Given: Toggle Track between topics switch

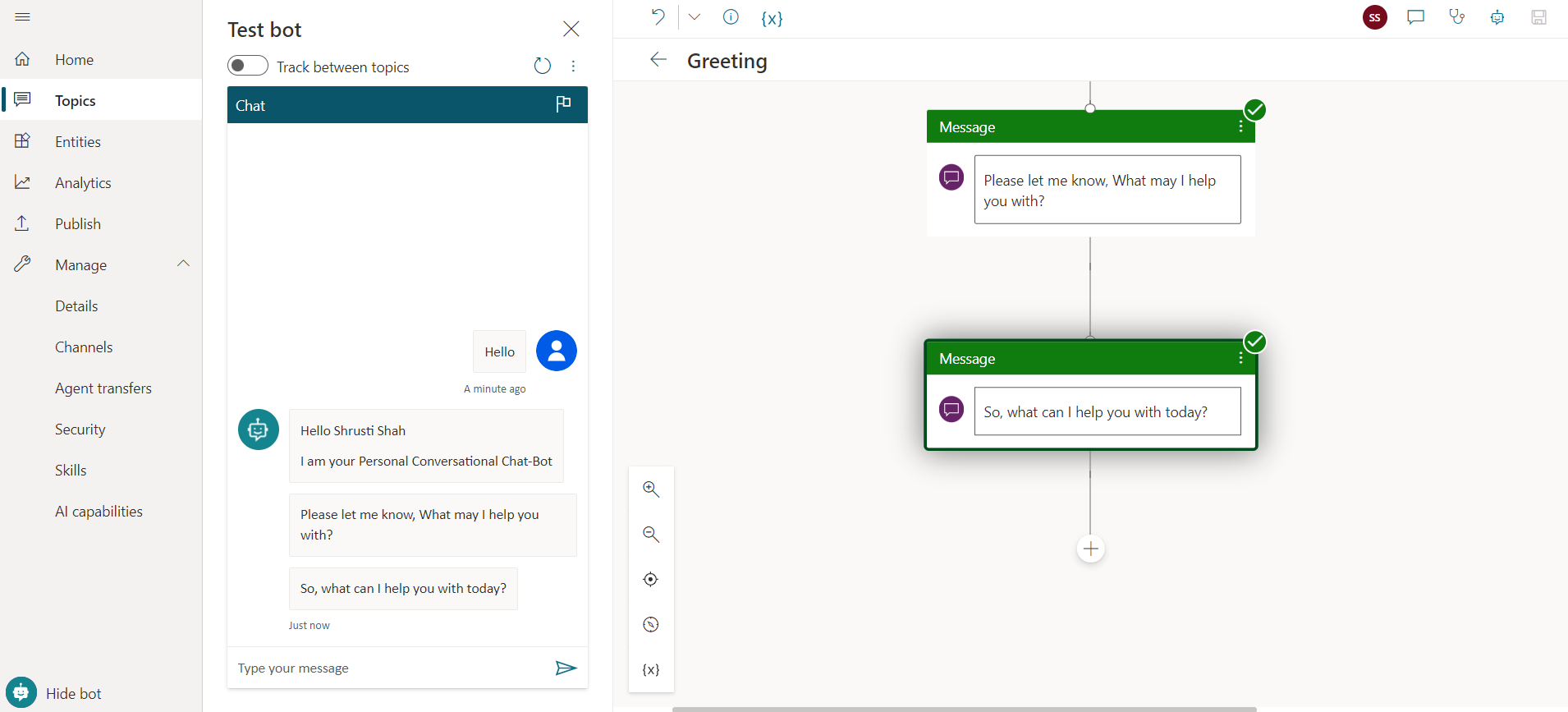Looking at the screenshot, I should point(248,66).
